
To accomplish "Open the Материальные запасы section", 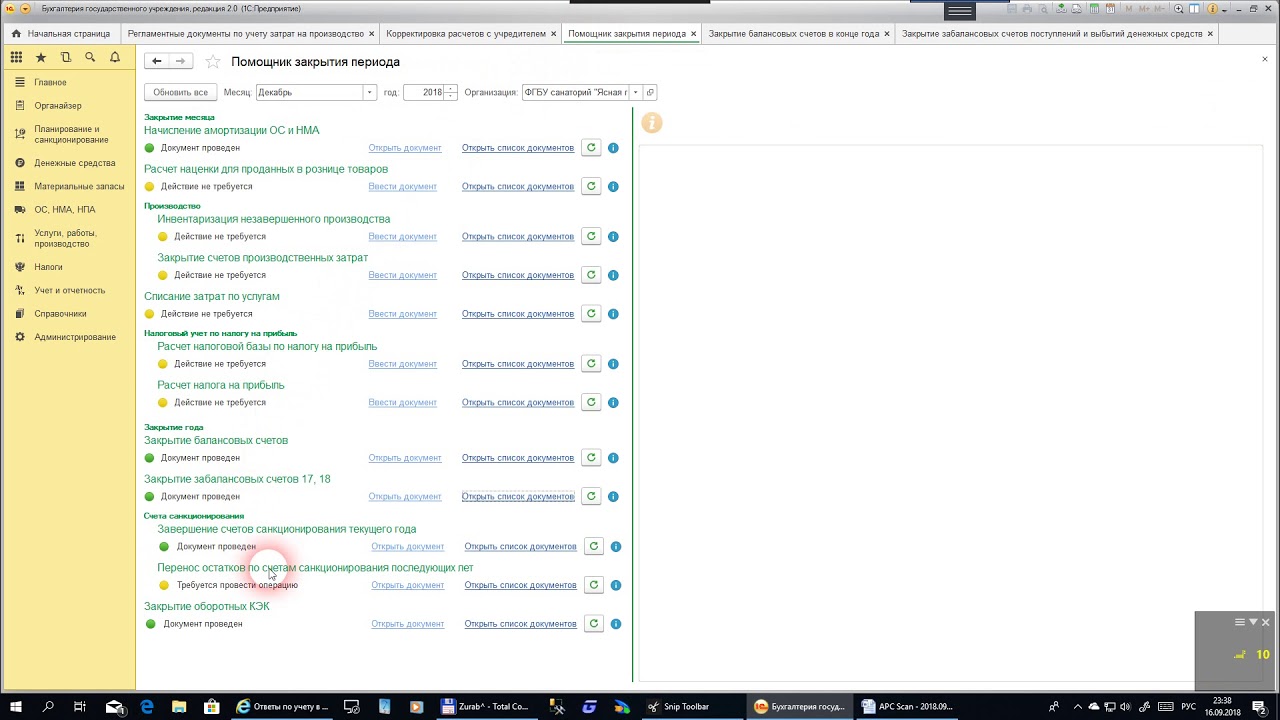I will [x=79, y=186].
